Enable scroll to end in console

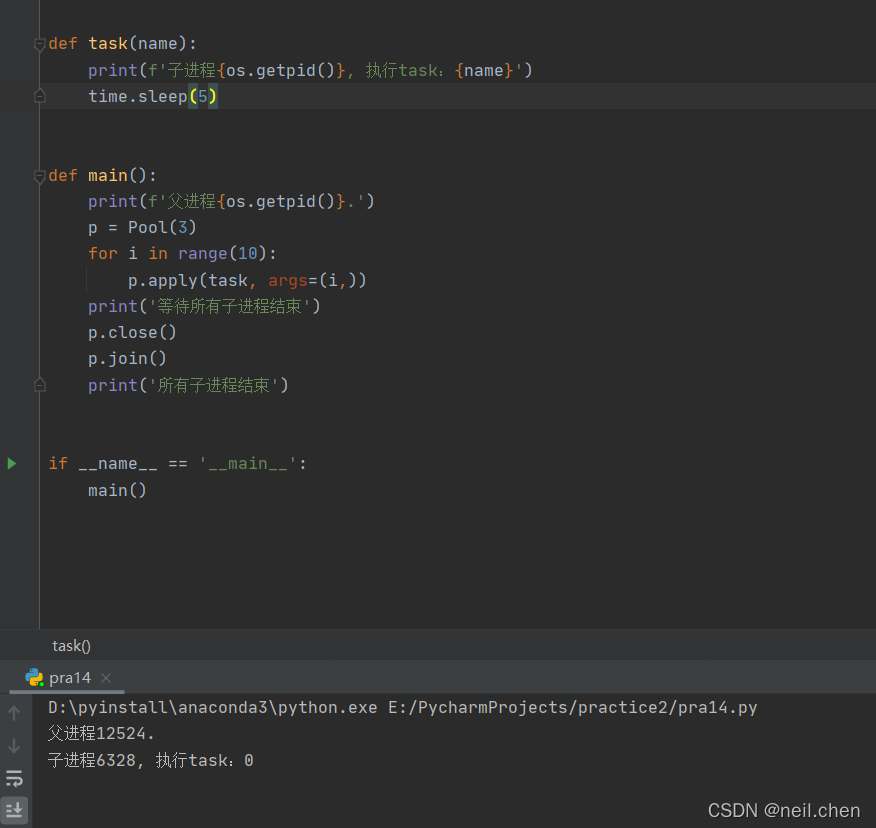click(x=14, y=810)
